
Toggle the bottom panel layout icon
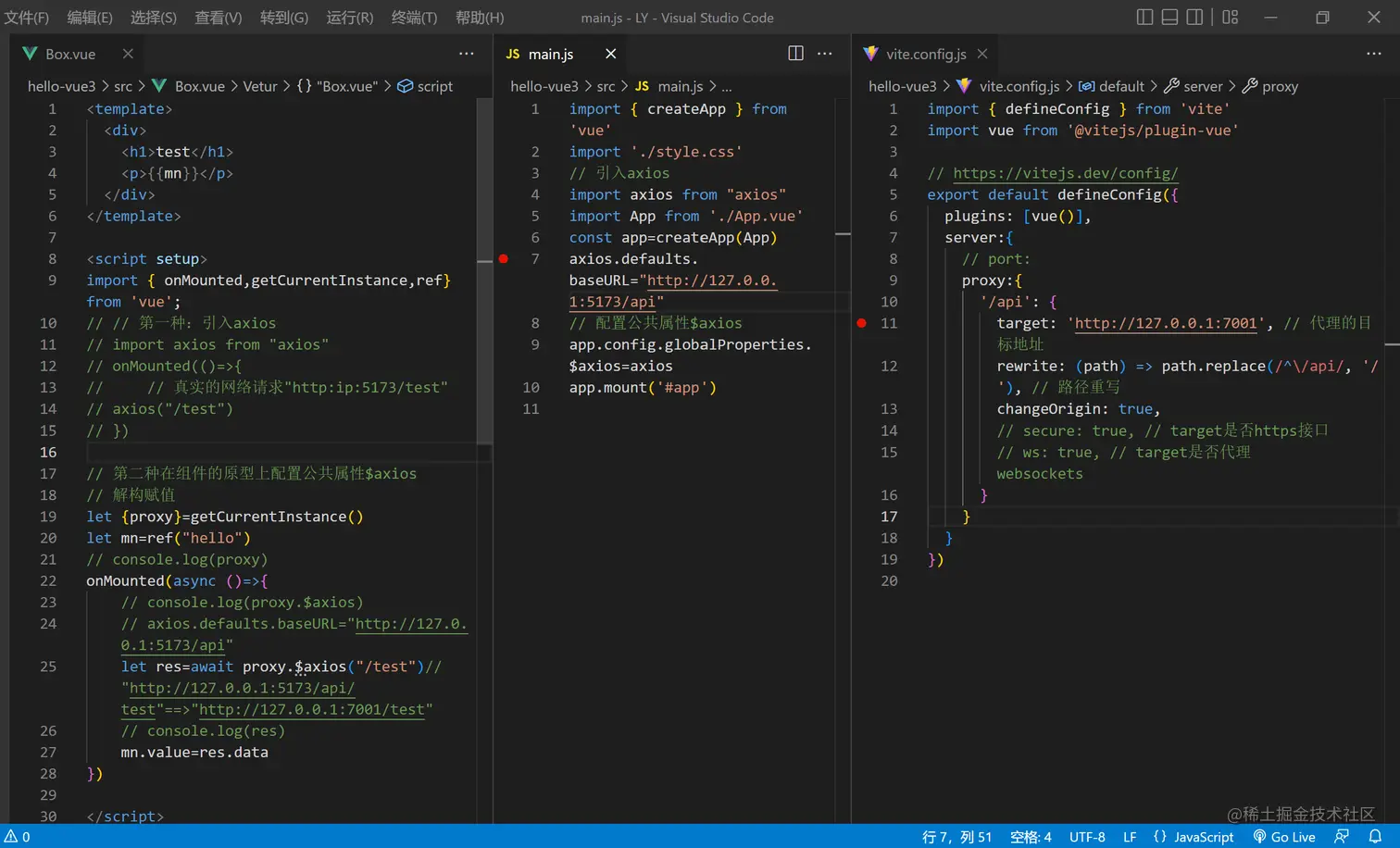1169,17
